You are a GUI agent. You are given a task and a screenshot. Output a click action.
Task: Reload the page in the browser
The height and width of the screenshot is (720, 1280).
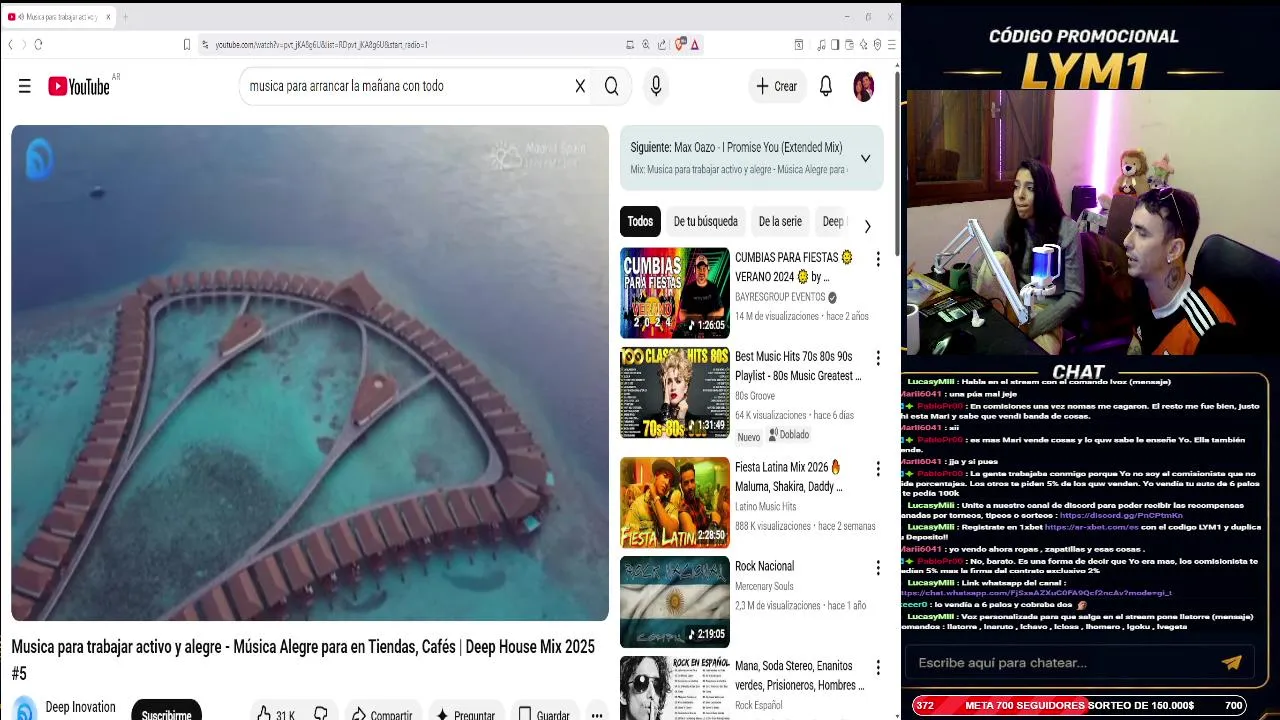tap(38, 44)
